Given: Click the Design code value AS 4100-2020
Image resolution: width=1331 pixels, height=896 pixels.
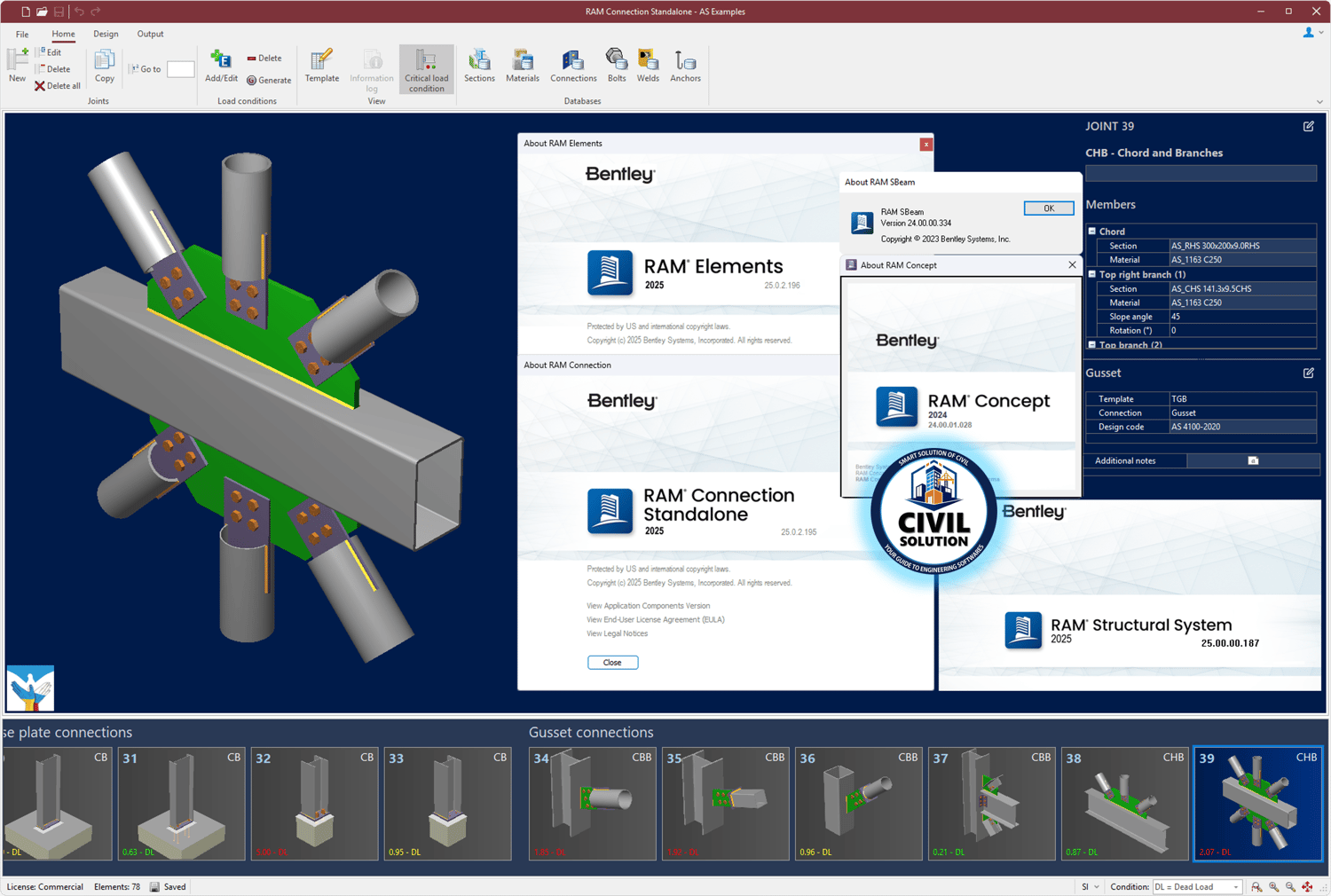Looking at the screenshot, I should pos(1242,427).
